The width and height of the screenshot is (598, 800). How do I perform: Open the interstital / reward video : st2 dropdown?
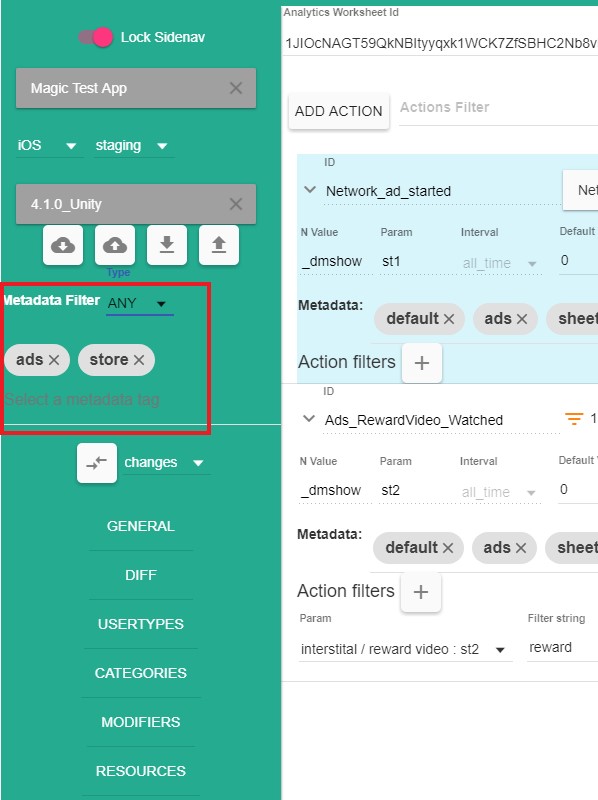[406, 649]
